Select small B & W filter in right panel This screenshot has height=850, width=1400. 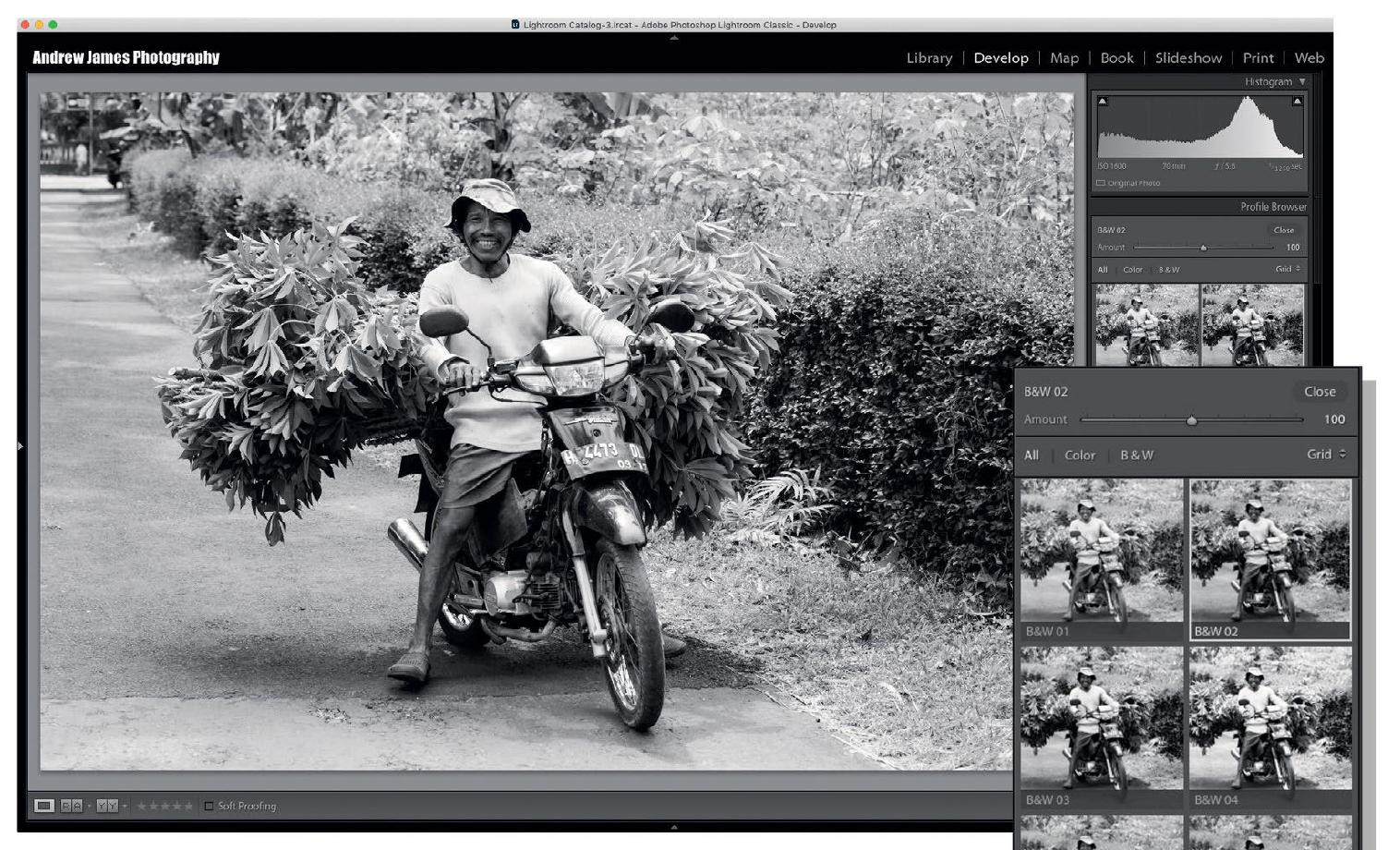(x=1169, y=270)
